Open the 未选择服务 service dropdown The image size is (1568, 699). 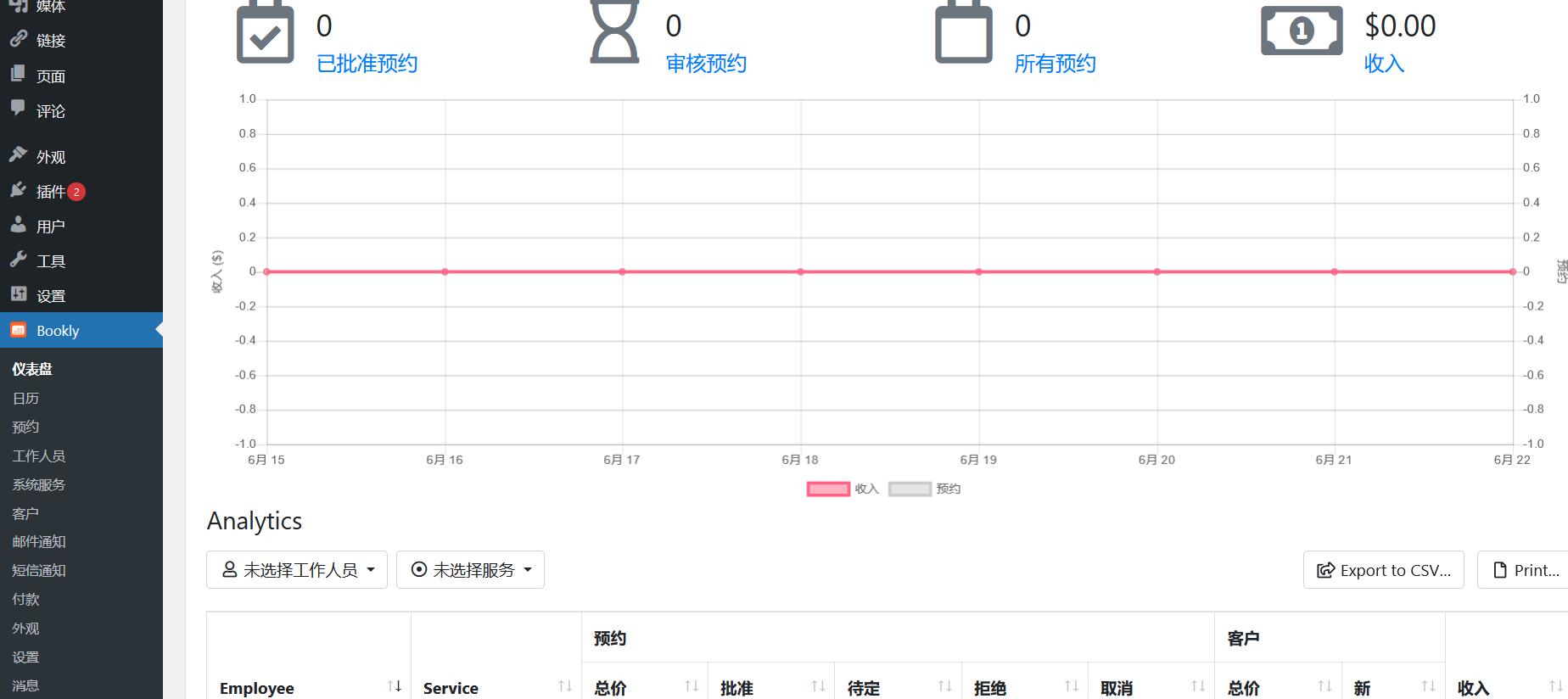[470, 570]
